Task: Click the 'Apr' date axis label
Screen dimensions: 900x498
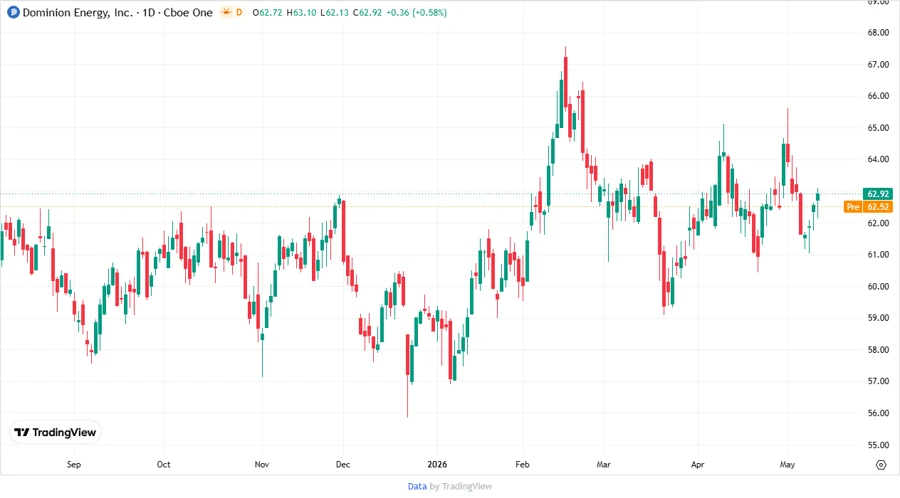Action: [697, 464]
